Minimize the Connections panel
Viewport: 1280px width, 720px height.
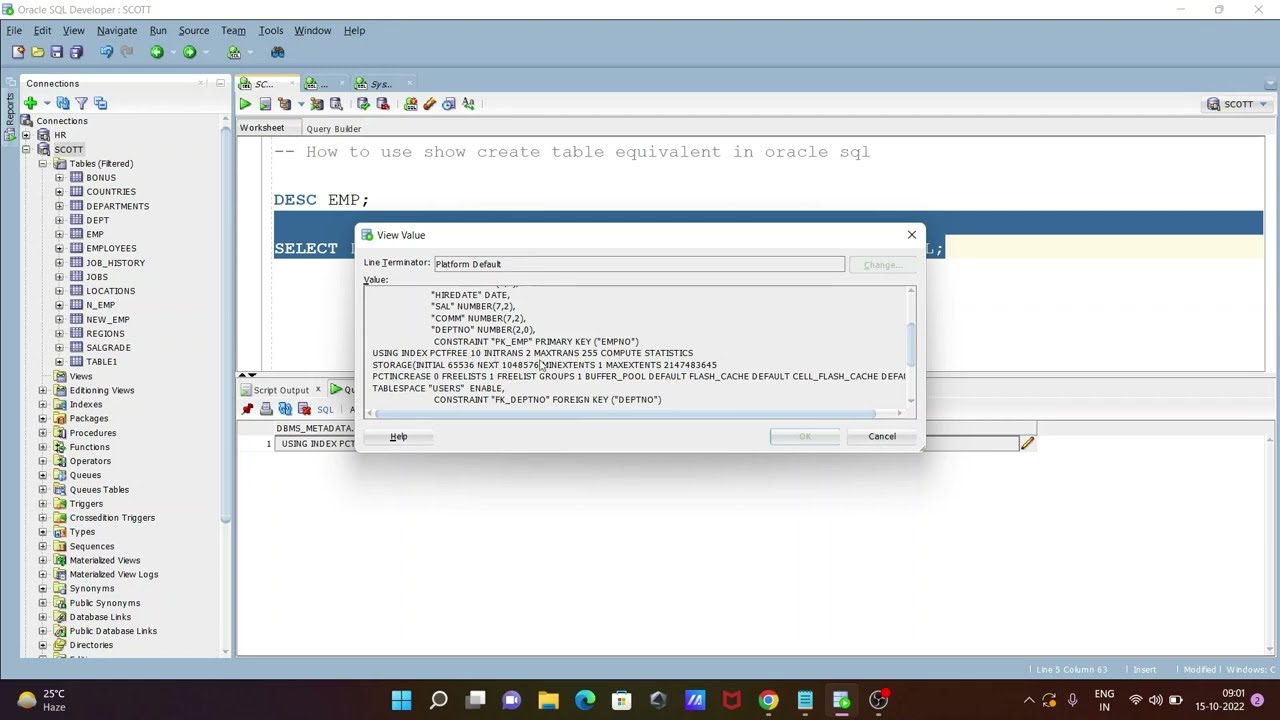pyautogui.click(x=220, y=83)
